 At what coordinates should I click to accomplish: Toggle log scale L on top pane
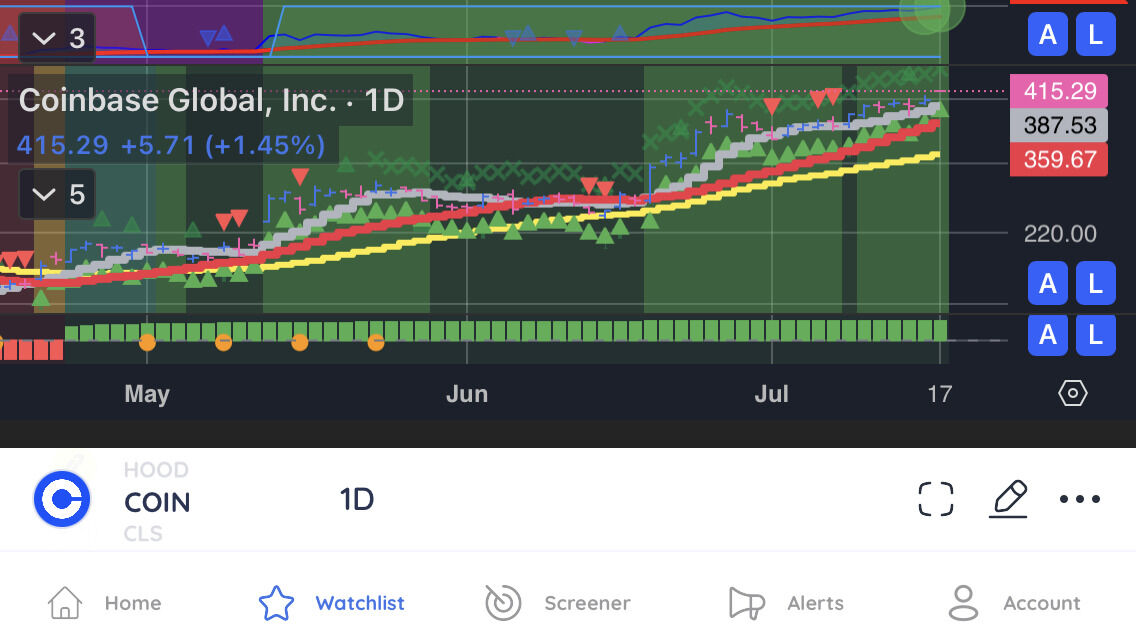pyautogui.click(x=1095, y=34)
